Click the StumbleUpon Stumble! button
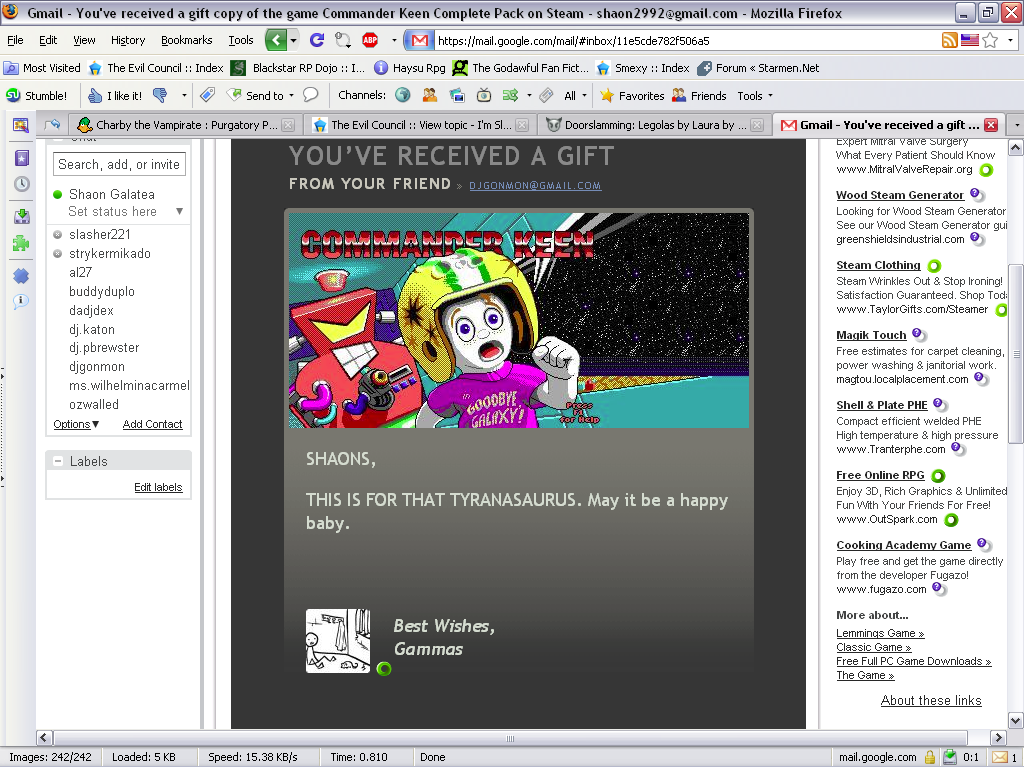Image resolution: width=1024 pixels, height=768 pixels. [x=37, y=95]
